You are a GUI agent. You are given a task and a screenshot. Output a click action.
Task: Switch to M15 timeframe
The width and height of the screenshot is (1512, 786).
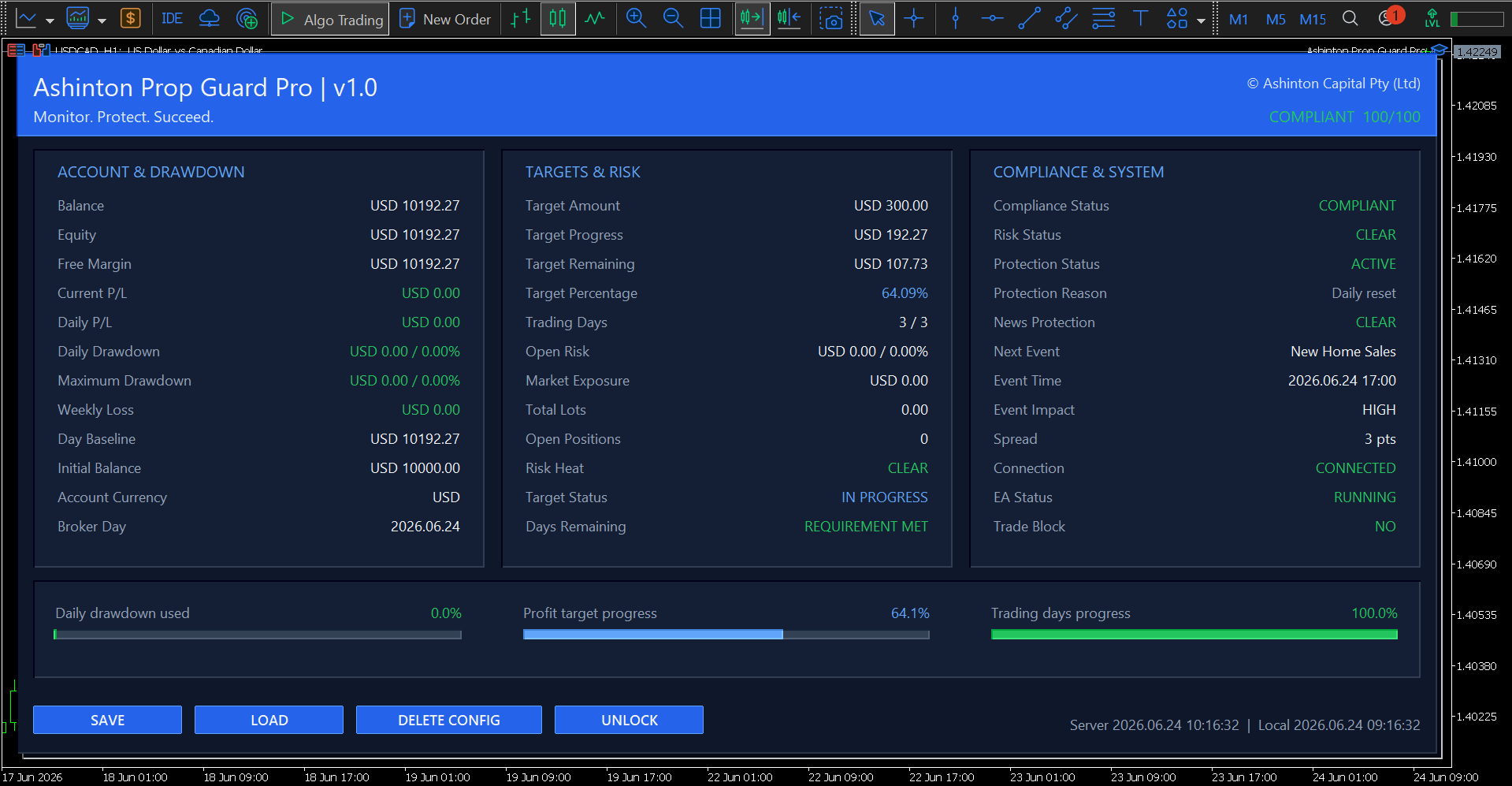point(1313,19)
